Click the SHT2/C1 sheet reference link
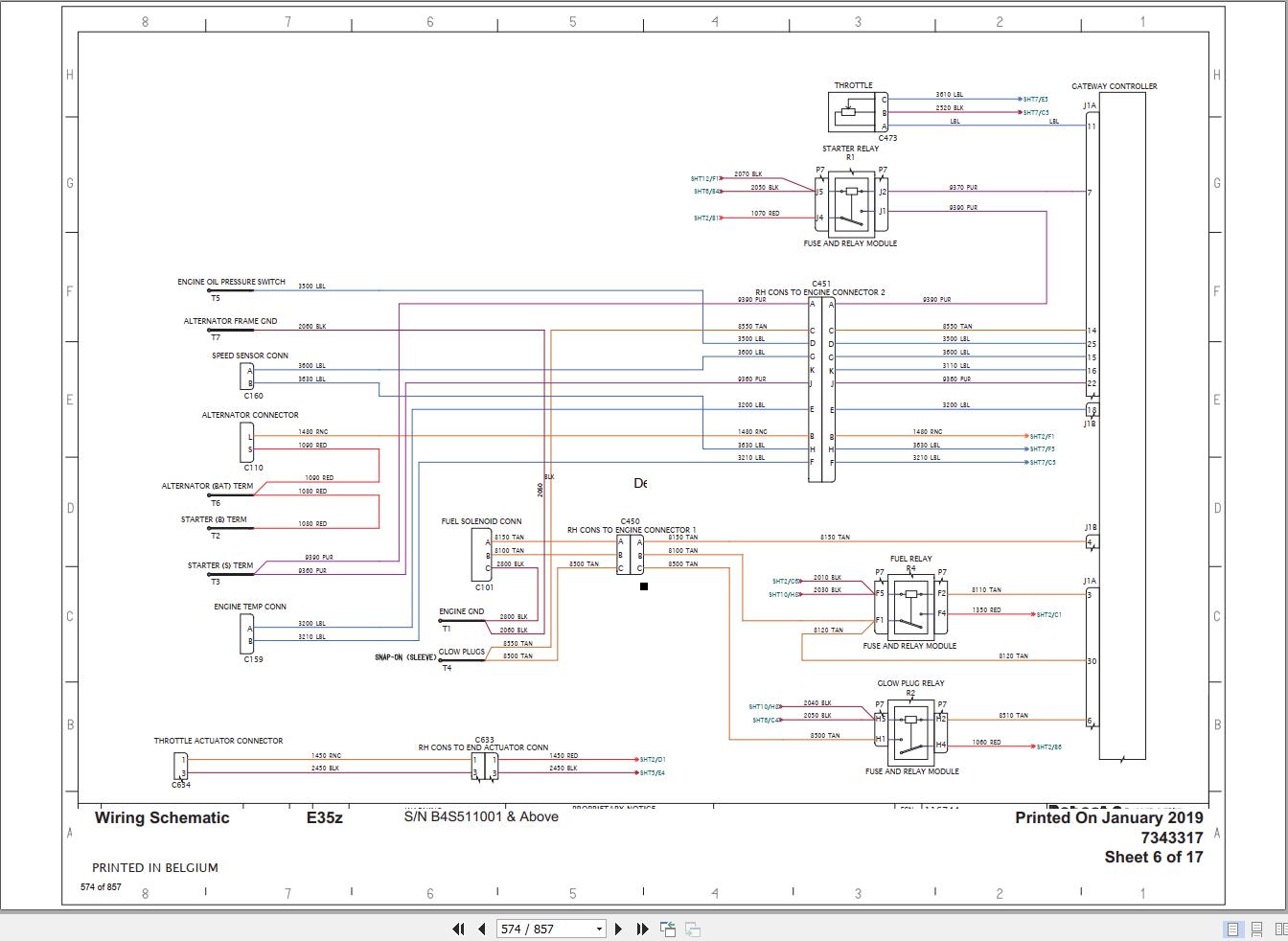This screenshot has height=941, width=1288. pyautogui.click(x=1049, y=614)
